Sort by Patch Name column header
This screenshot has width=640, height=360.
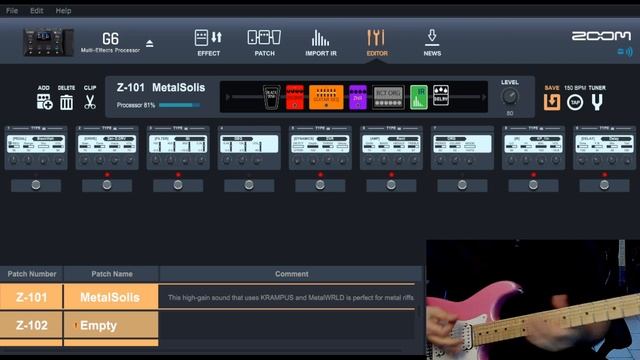click(111, 274)
